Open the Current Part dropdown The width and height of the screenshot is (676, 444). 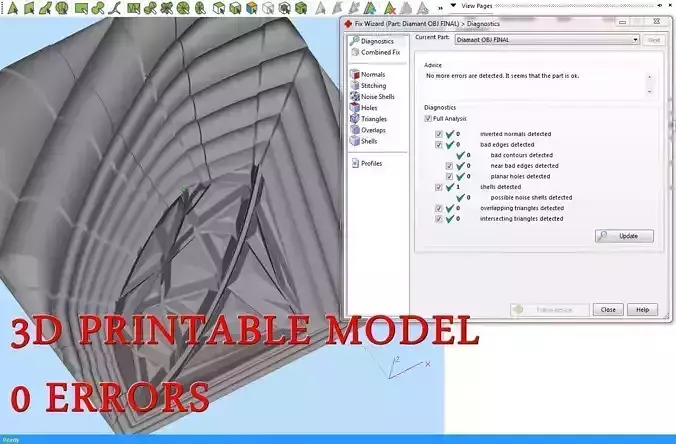coord(547,40)
